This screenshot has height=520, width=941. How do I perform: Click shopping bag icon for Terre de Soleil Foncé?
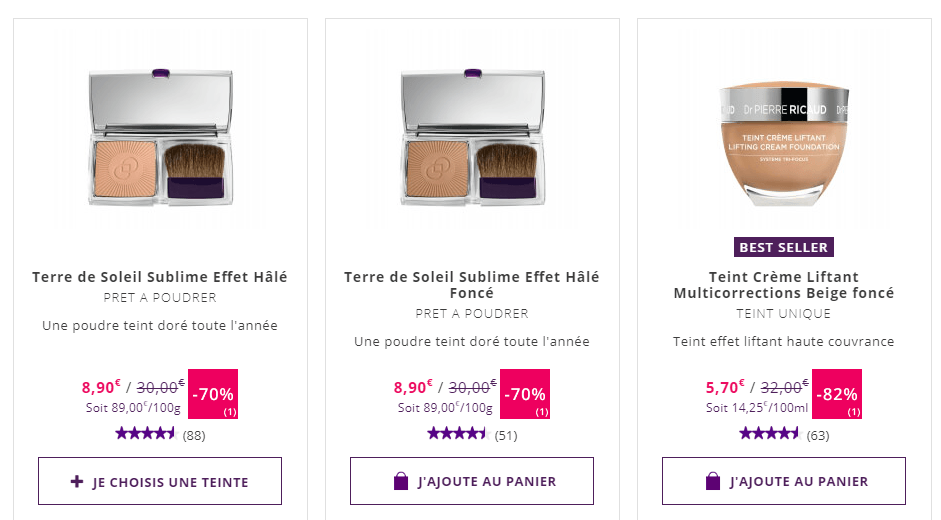point(401,482)
